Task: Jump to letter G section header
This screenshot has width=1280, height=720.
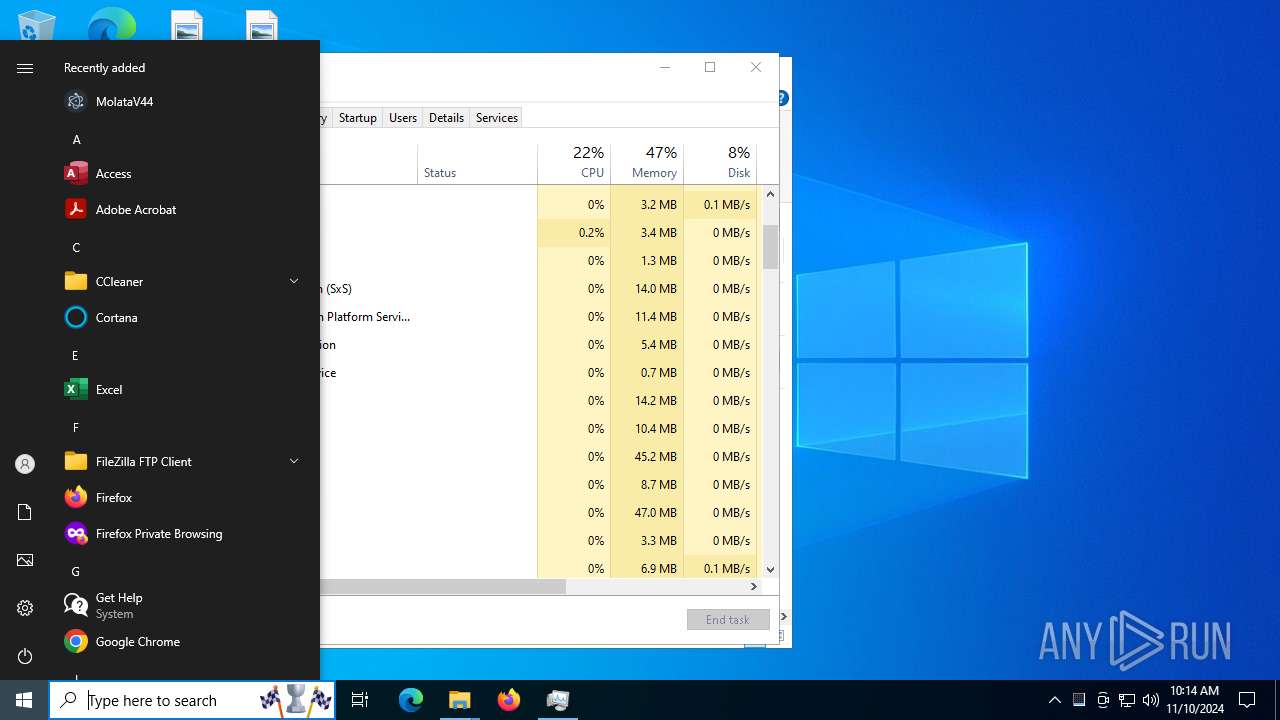Action: tap(75, 572)
